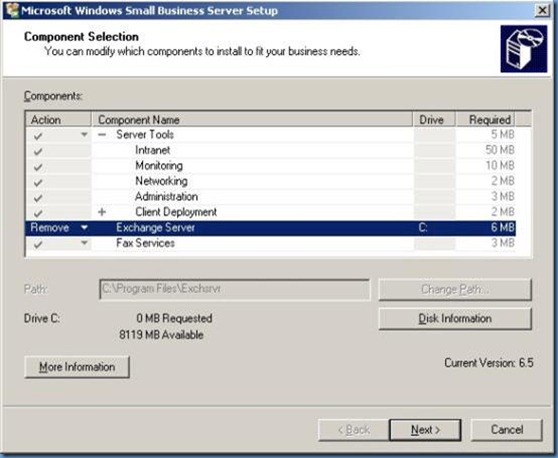Click the checkmark beside Intranet

pyautogui.click(x=38, y=151)
